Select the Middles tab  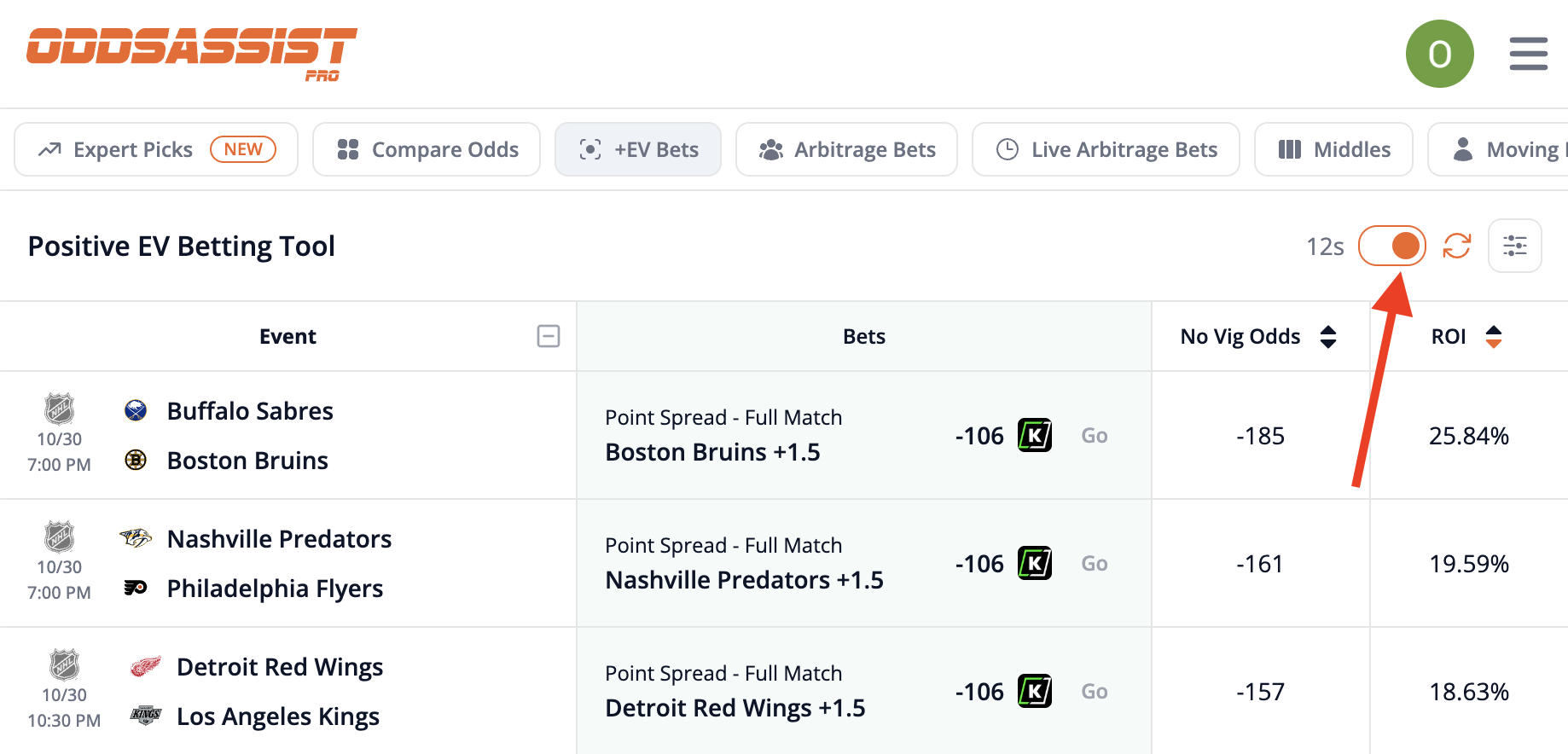tap(1333, 150)
